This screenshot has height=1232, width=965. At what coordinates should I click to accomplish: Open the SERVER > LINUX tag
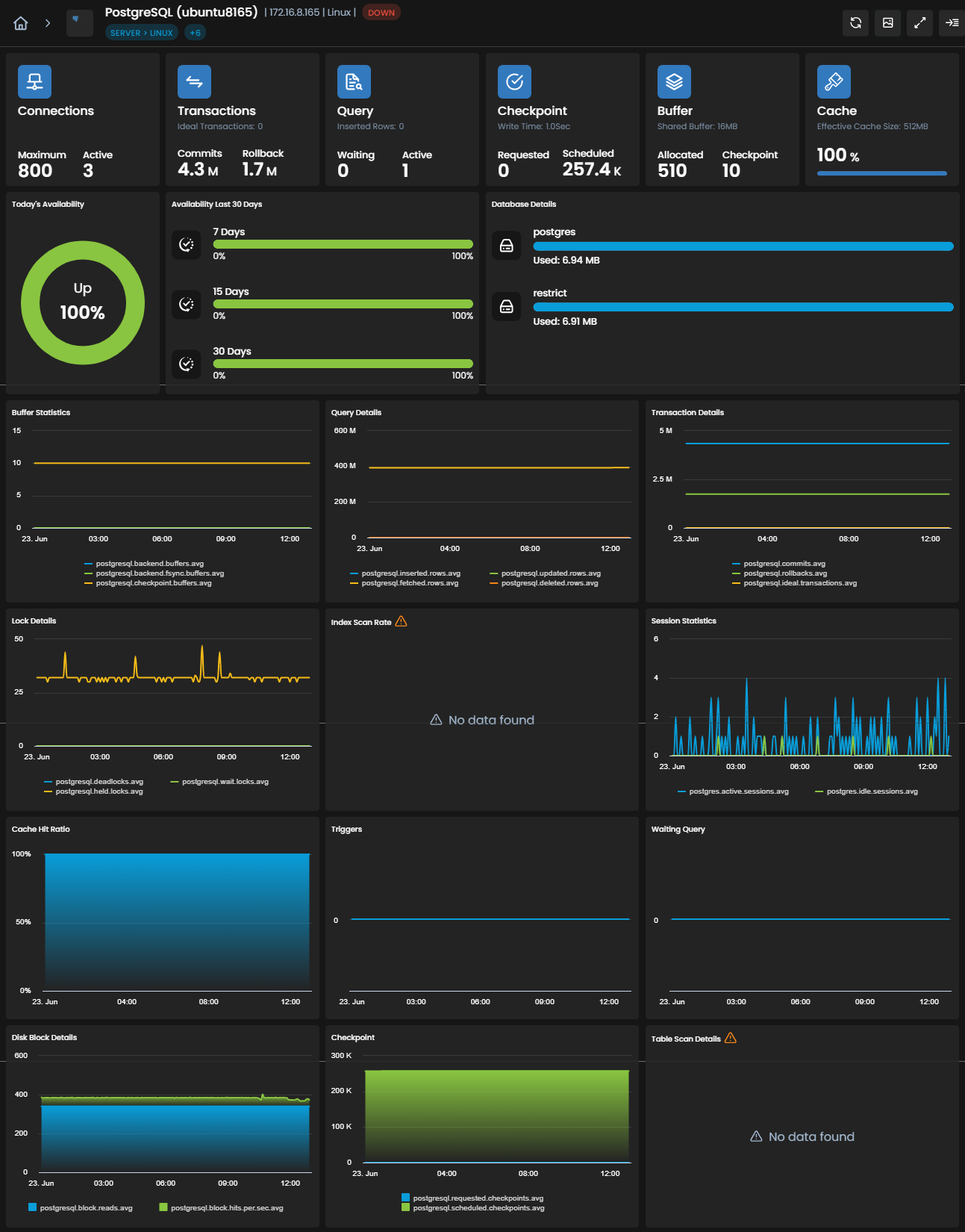(x=142, y=33)
